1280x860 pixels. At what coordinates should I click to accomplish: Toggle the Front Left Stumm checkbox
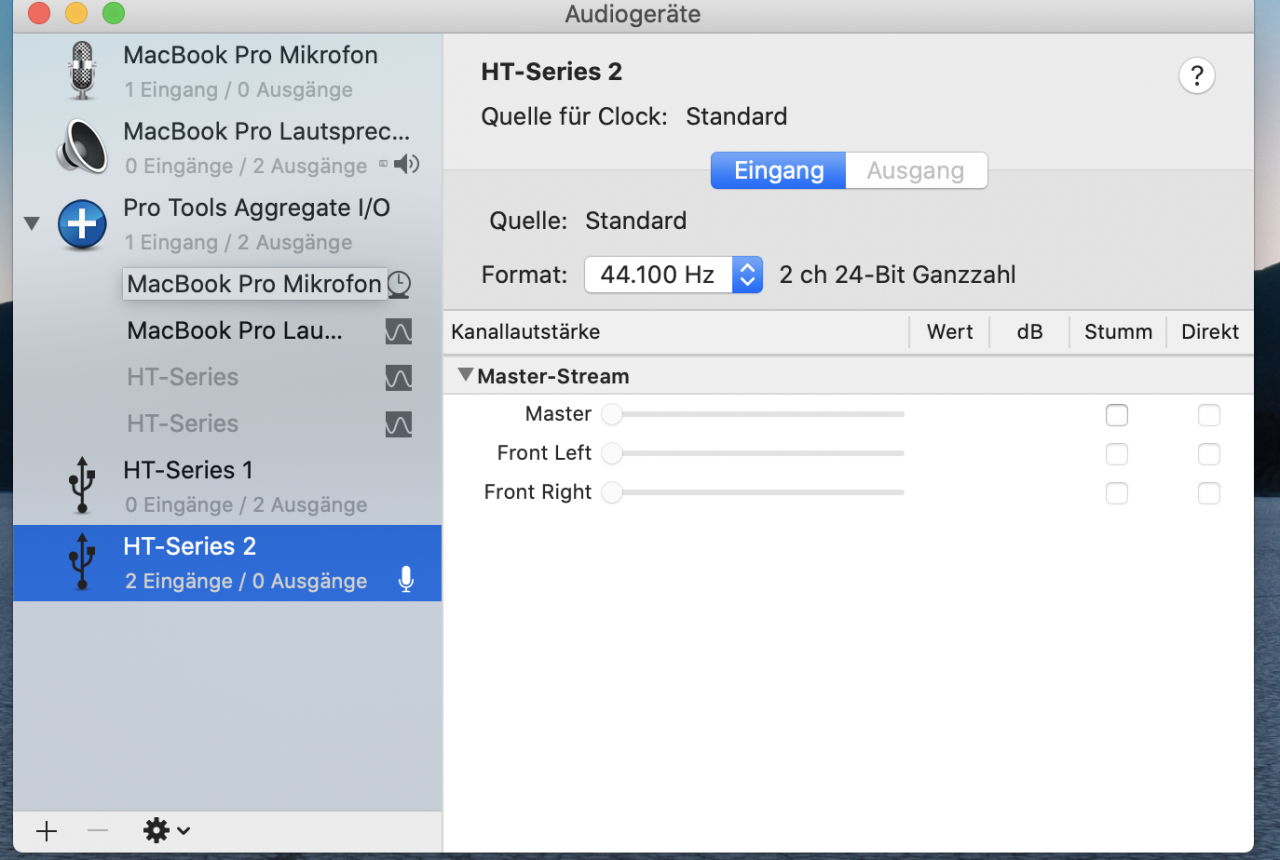[x=1117, y=454]
